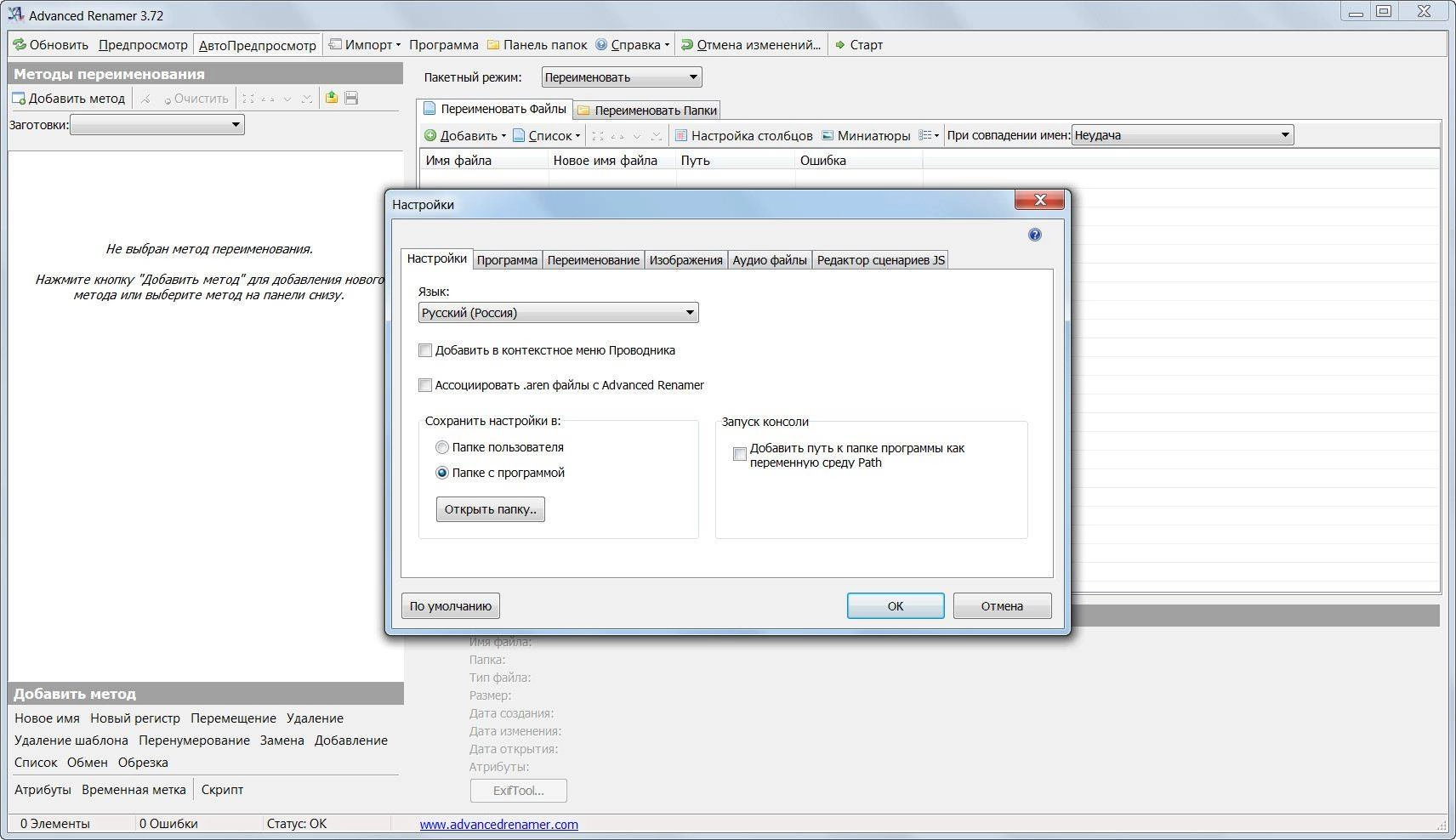The height and width of the screenshot is (840, 1456).
Task: Click the remove method icon left of Очистить
Action: pos(145,99)
